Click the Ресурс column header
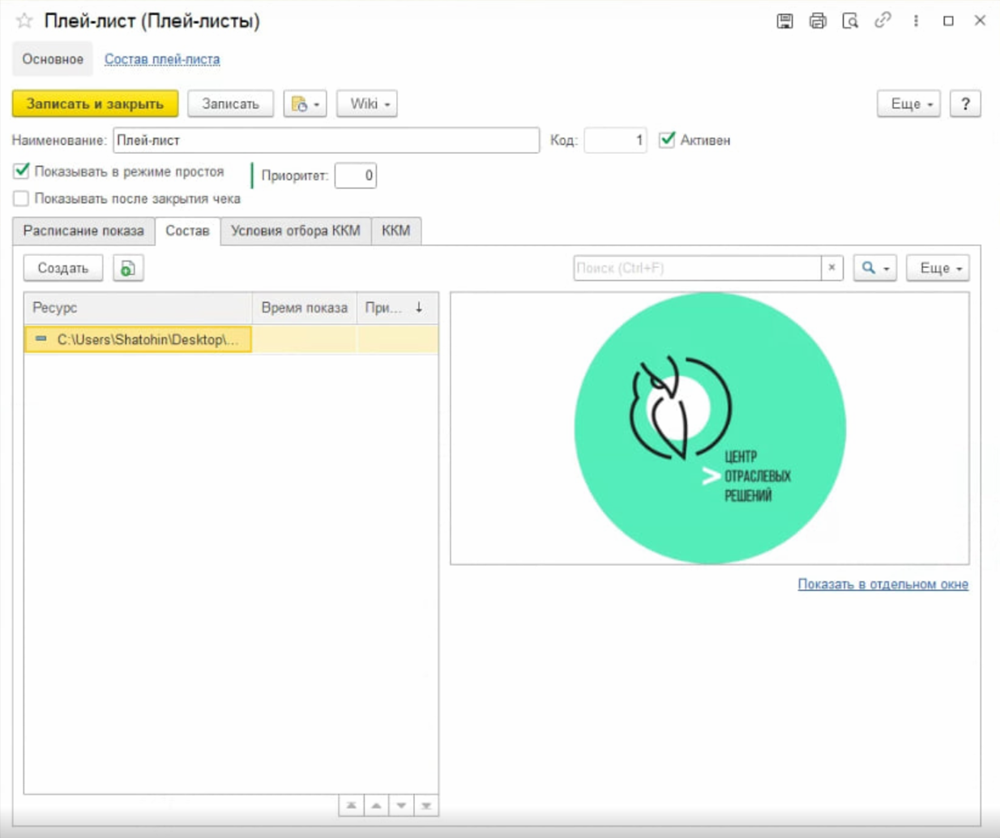Viewport: 1000px width, 838px height. click(x=138, y=308)
